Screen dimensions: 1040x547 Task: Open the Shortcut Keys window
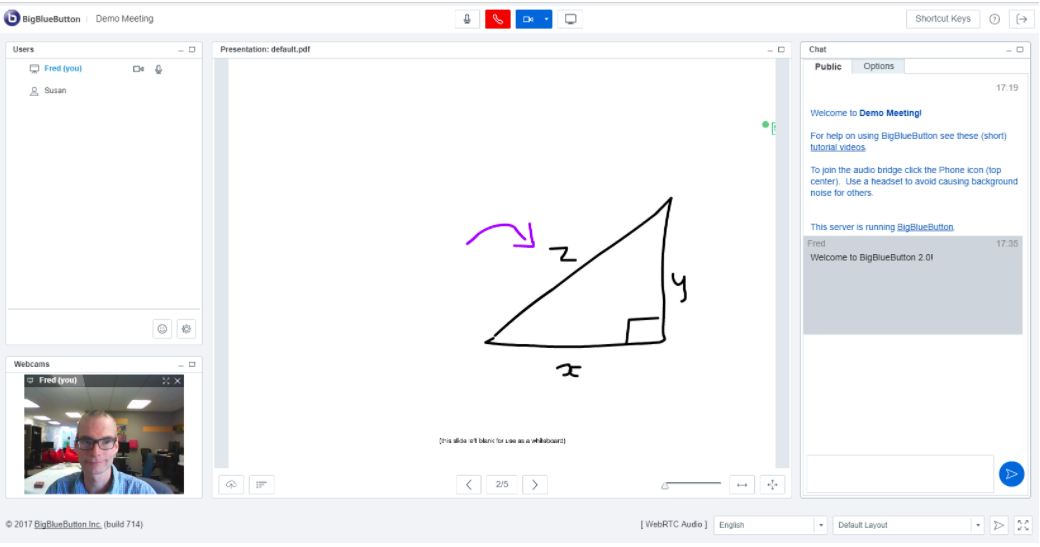(942, 19)
